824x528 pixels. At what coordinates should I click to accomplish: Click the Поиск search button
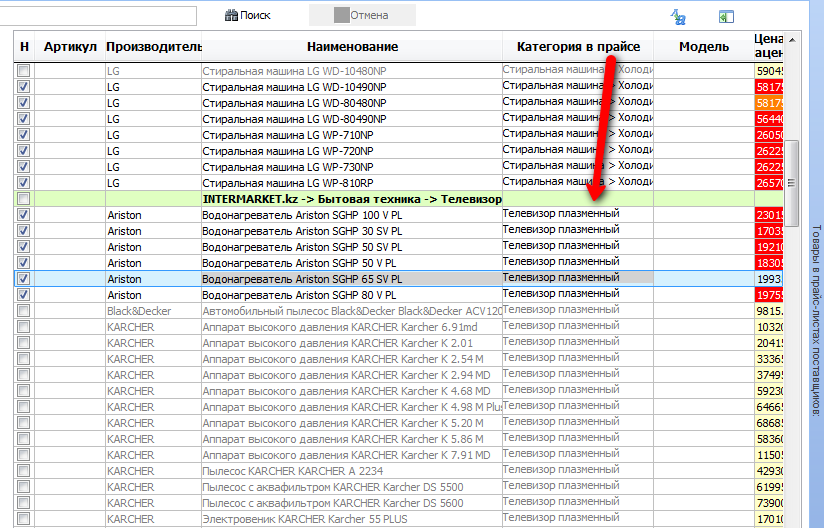point(248,15)
